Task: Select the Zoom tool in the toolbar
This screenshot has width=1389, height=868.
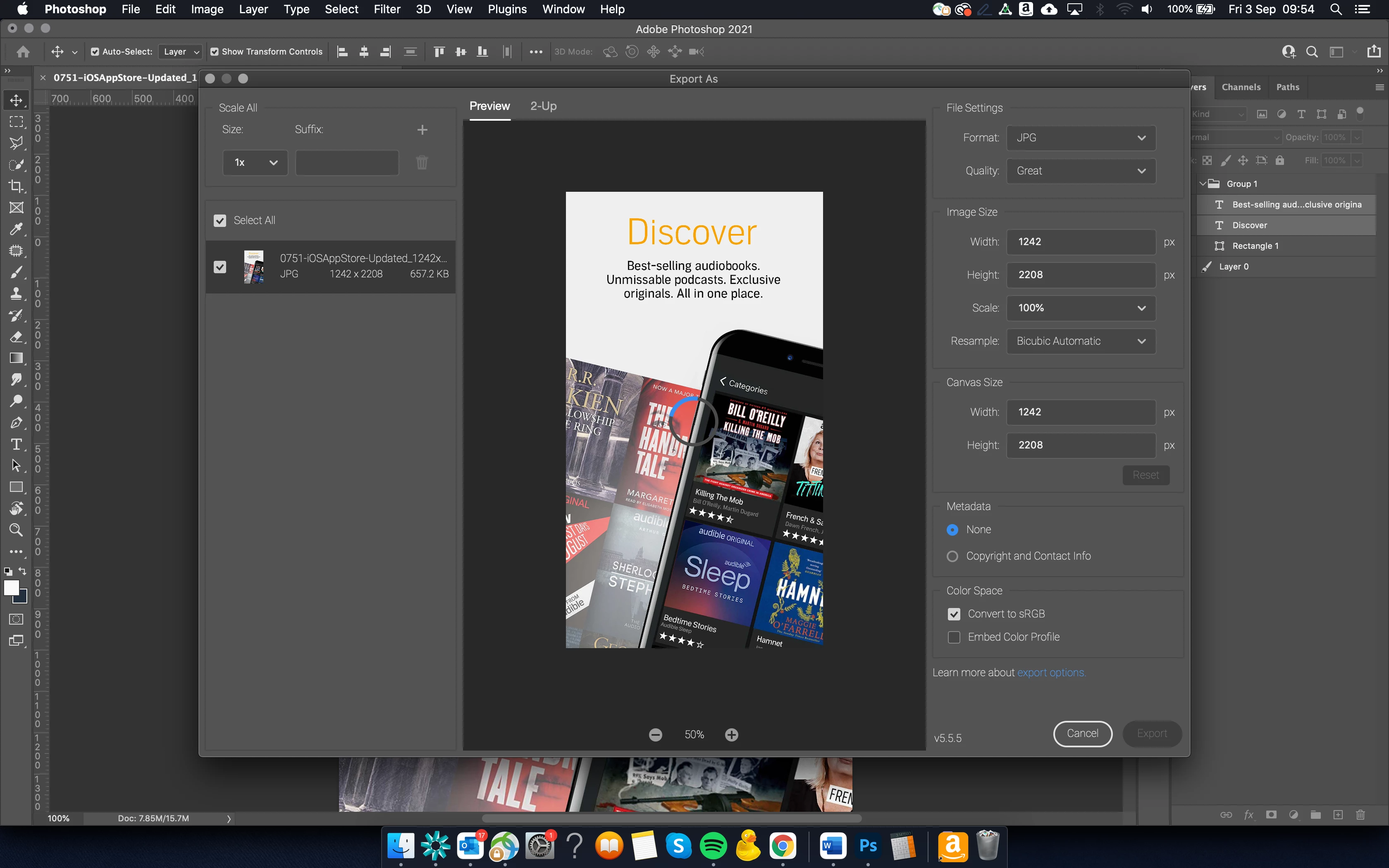Action: click(x=16, y=530)
